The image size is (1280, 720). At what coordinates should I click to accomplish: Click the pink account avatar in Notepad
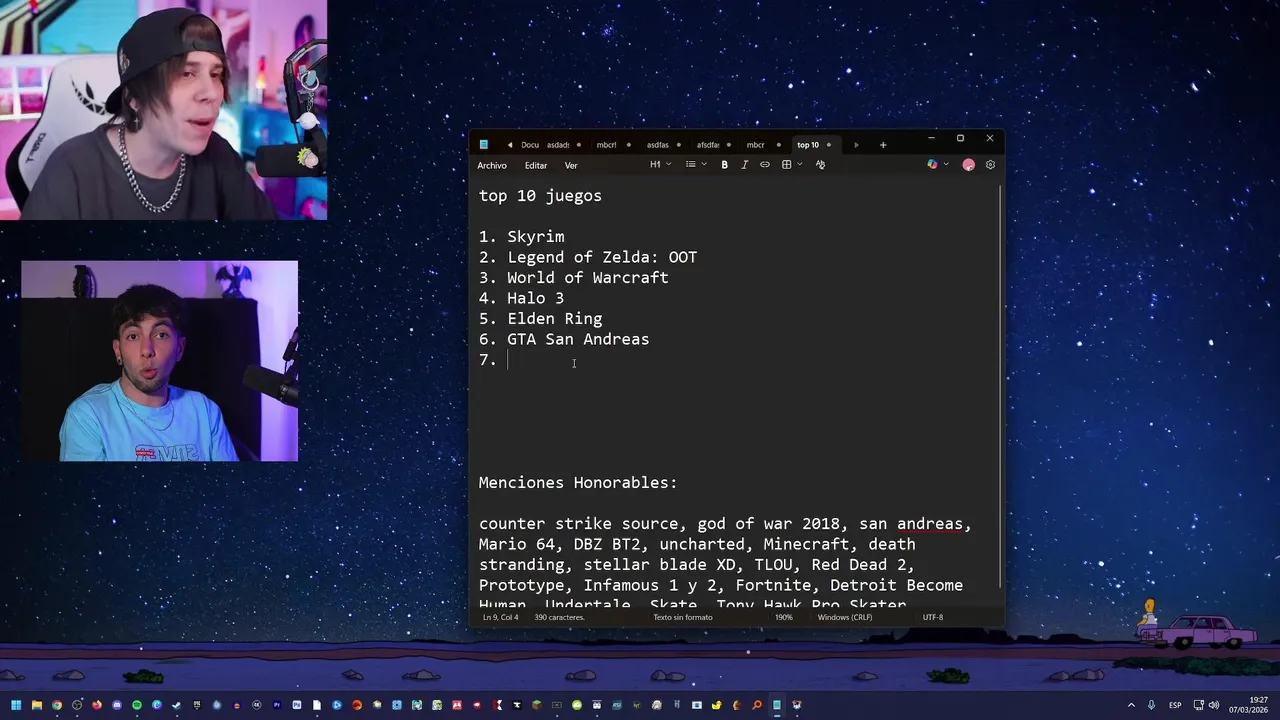[968, 165]
